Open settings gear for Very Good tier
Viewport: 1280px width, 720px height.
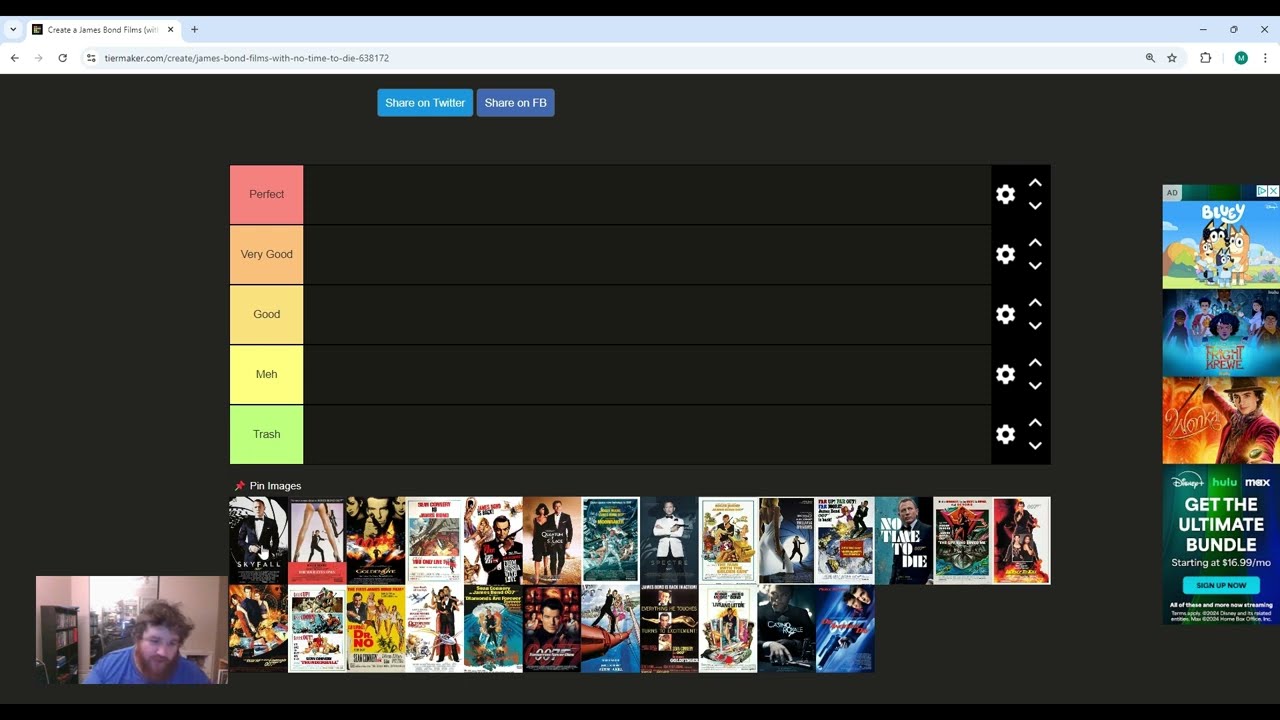[1006, 255]
